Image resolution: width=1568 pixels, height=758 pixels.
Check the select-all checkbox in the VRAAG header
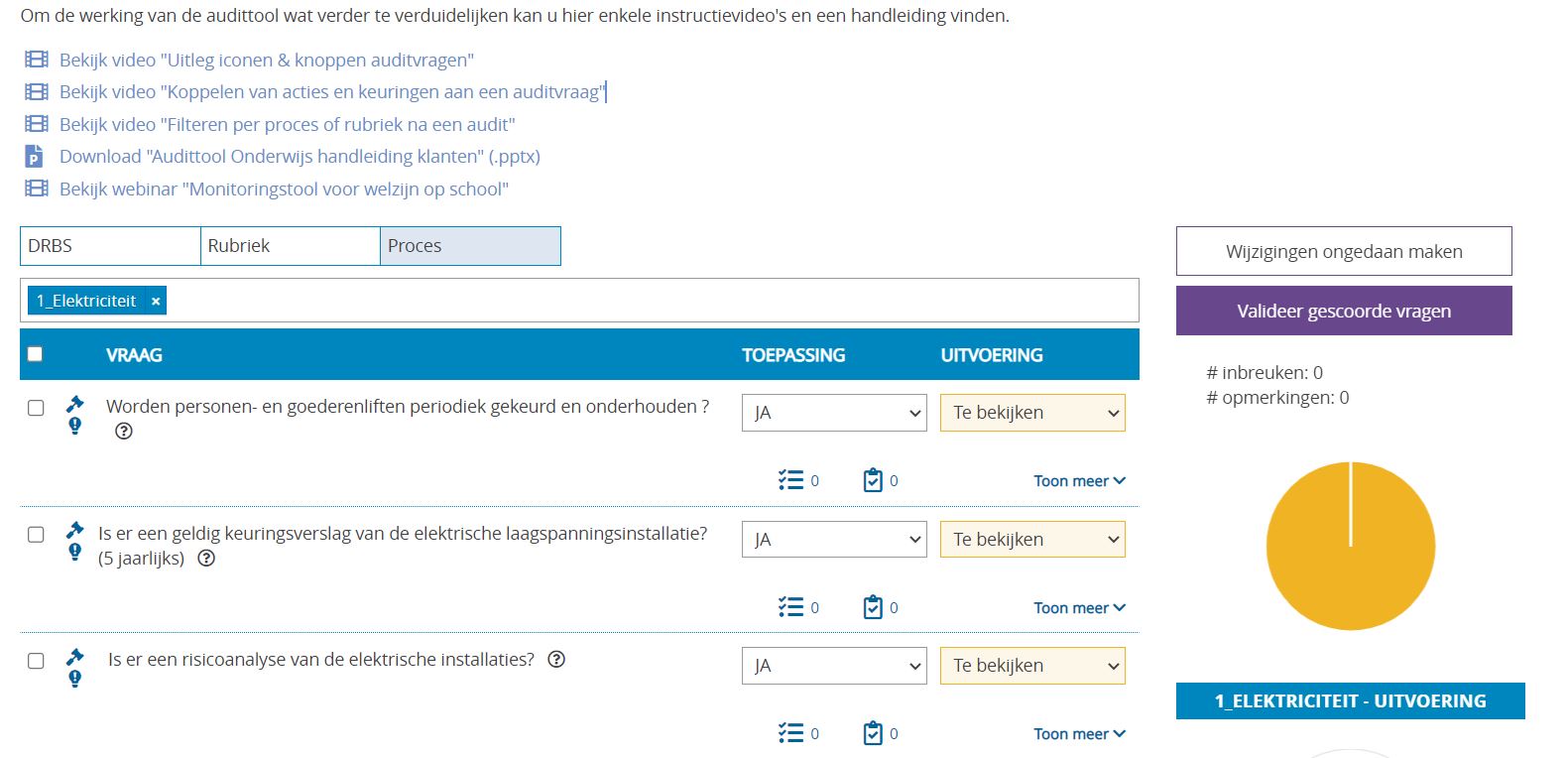(35, 354)
